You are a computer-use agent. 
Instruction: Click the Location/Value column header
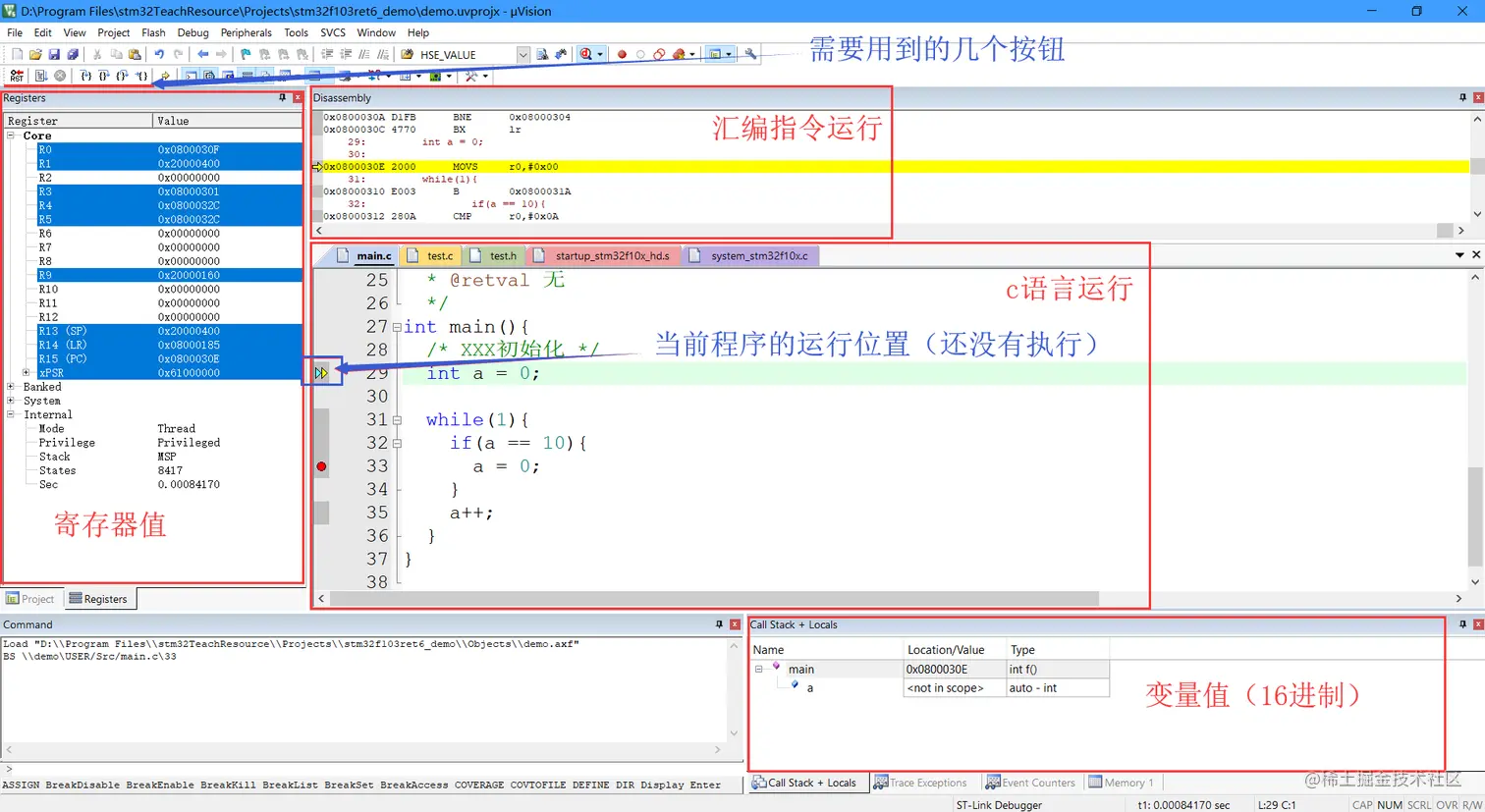point(955,650)
